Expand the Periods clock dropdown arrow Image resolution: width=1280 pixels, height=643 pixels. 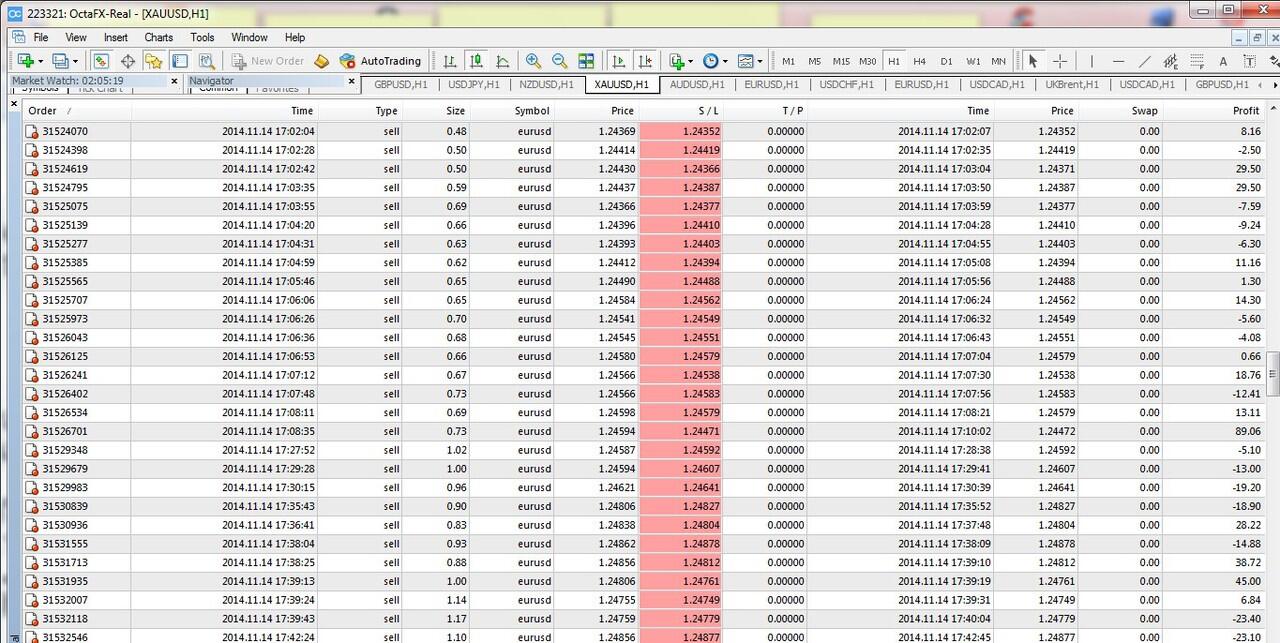(724, 62)
